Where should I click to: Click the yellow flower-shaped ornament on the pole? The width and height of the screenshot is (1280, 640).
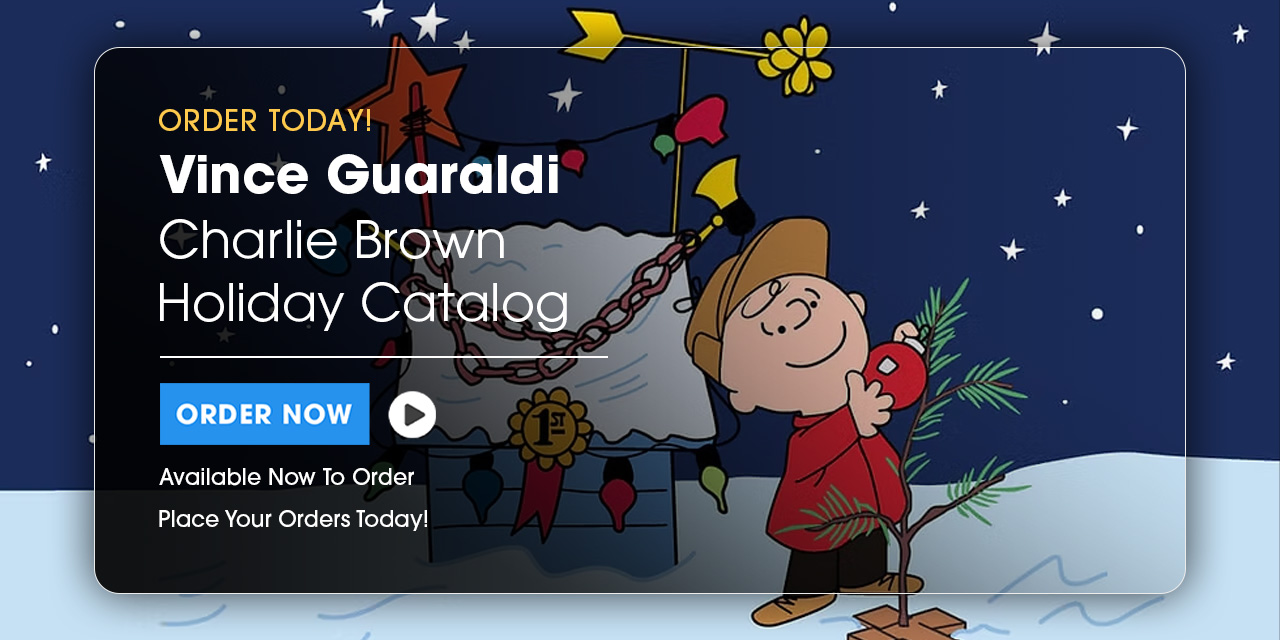796,54
